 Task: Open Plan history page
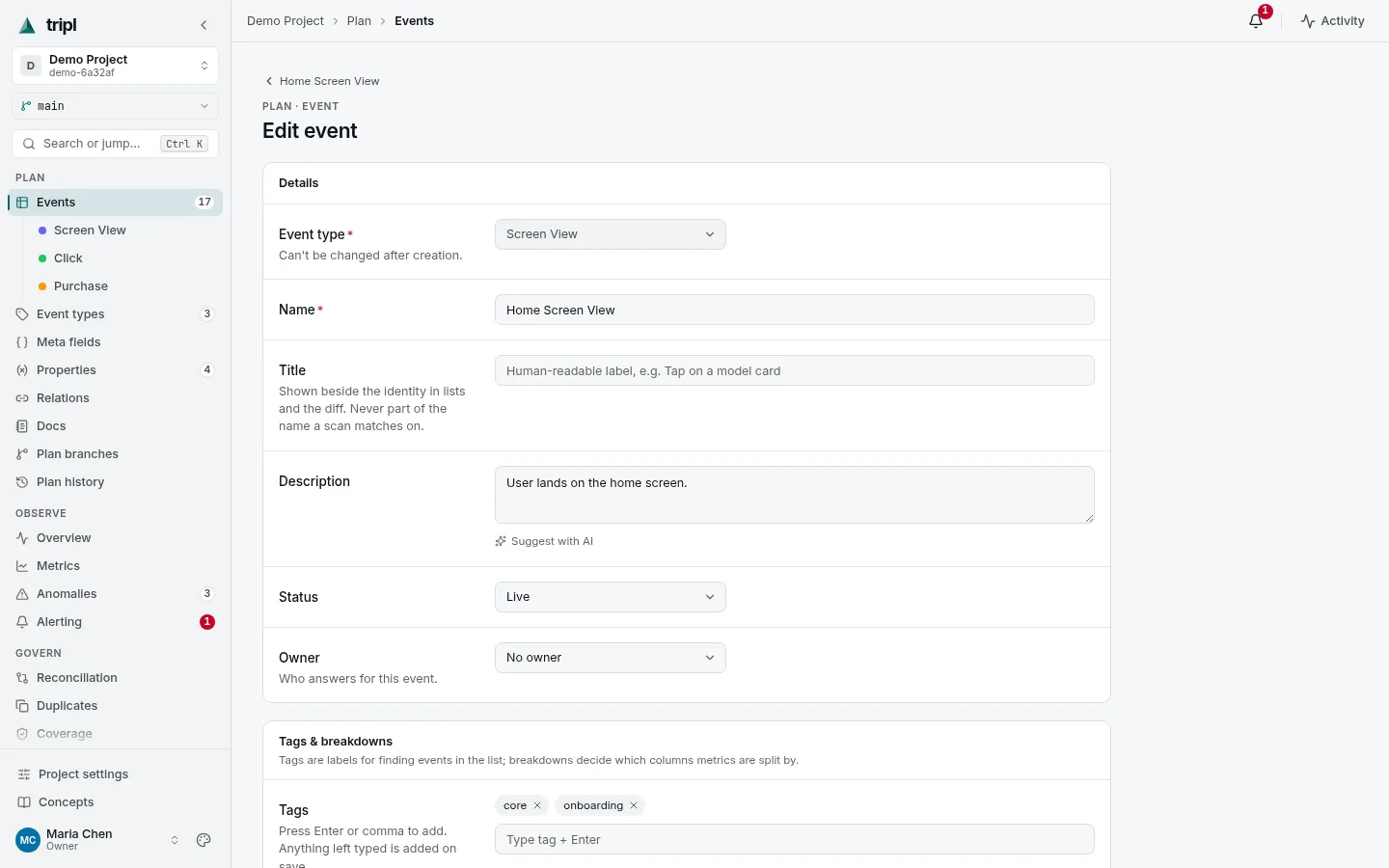pyautogui.click(x=115, y=482)
